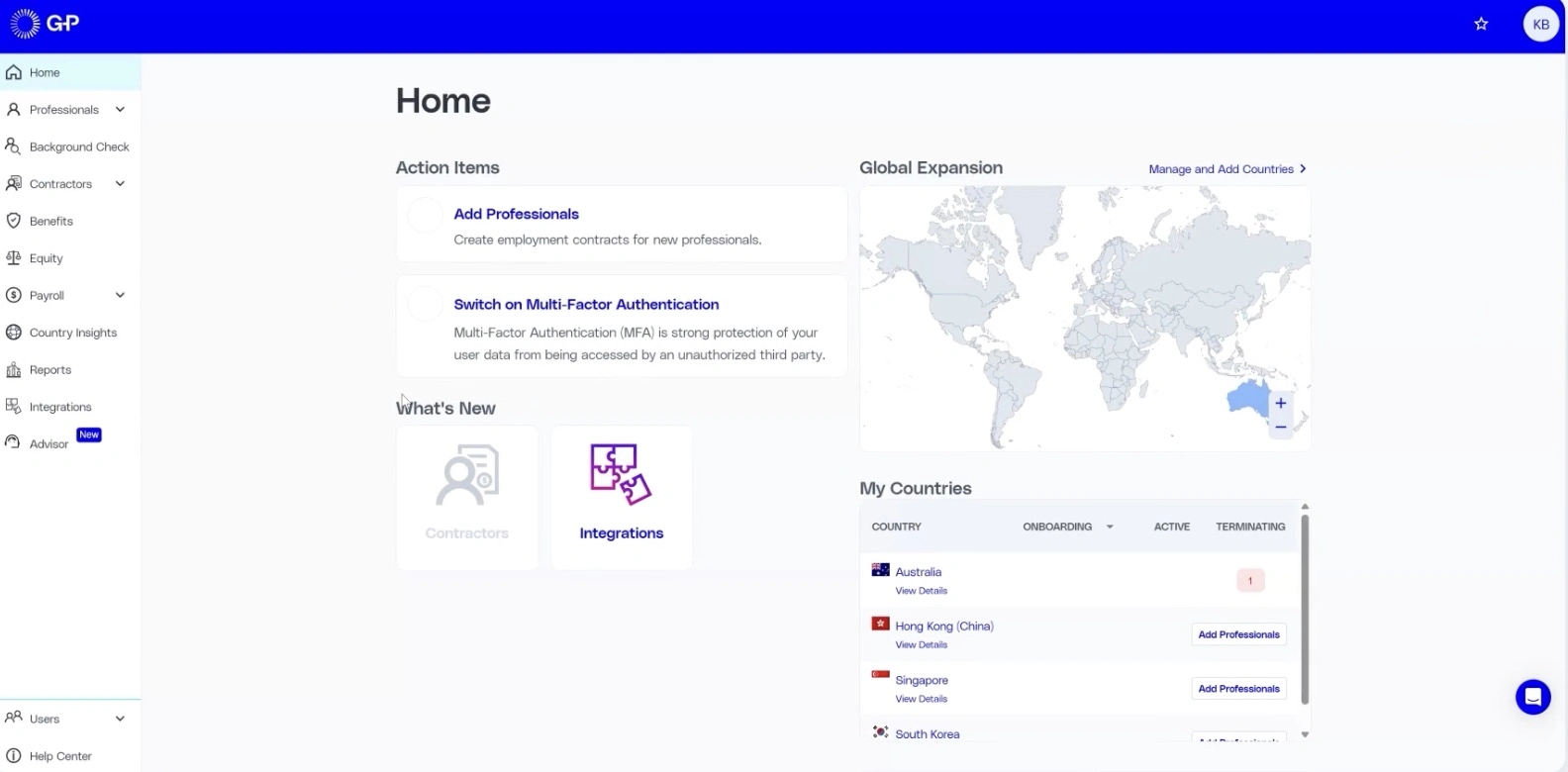Mark Multi-Factor Authentication action item circle

(426, 304)
